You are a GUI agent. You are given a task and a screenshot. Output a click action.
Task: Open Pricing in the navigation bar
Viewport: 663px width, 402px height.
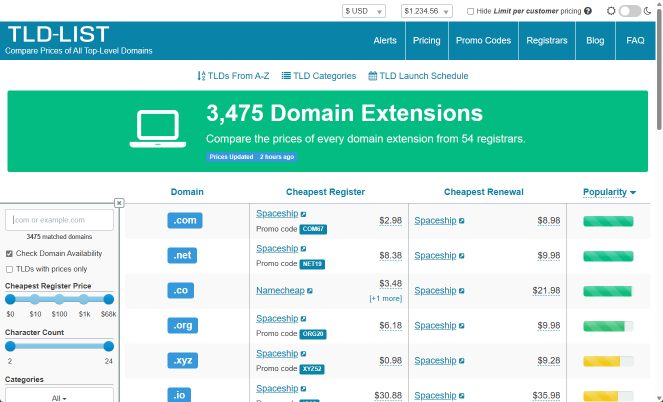pyautogui.click(x=427, y=41)
